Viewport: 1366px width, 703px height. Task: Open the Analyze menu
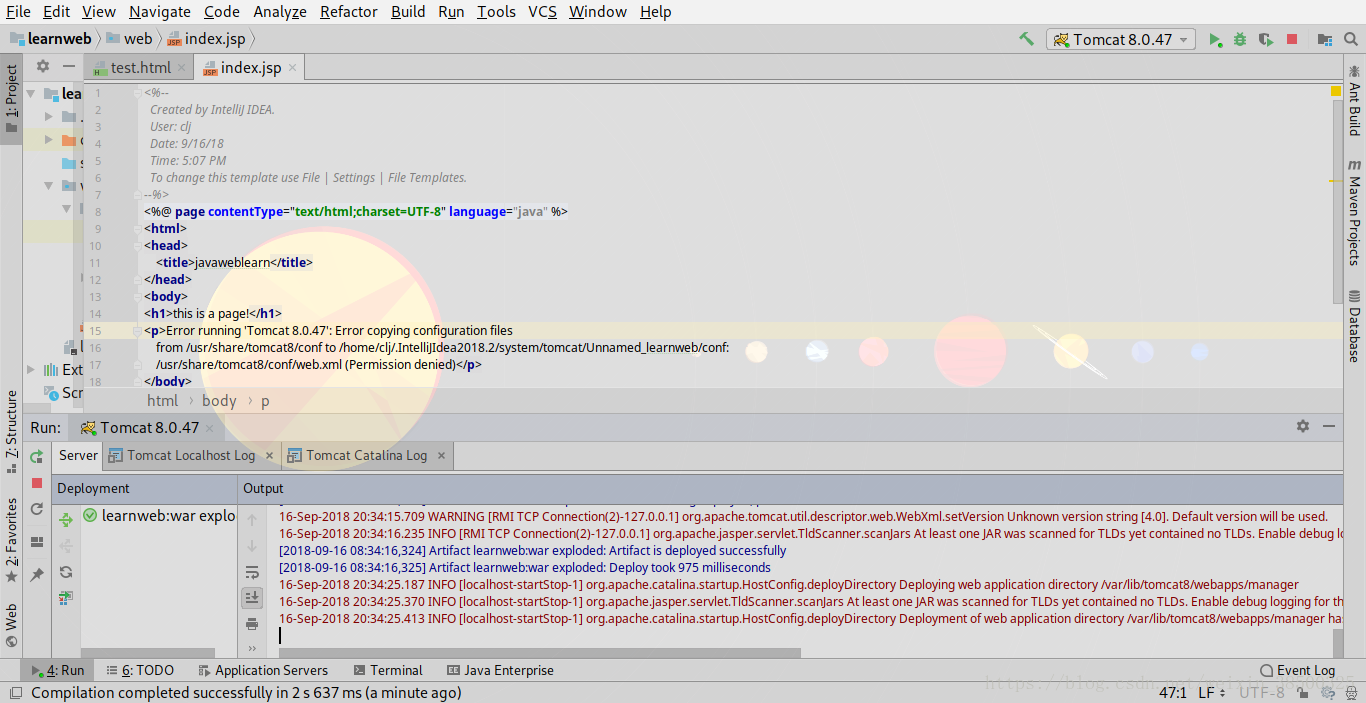click(280, 12)
